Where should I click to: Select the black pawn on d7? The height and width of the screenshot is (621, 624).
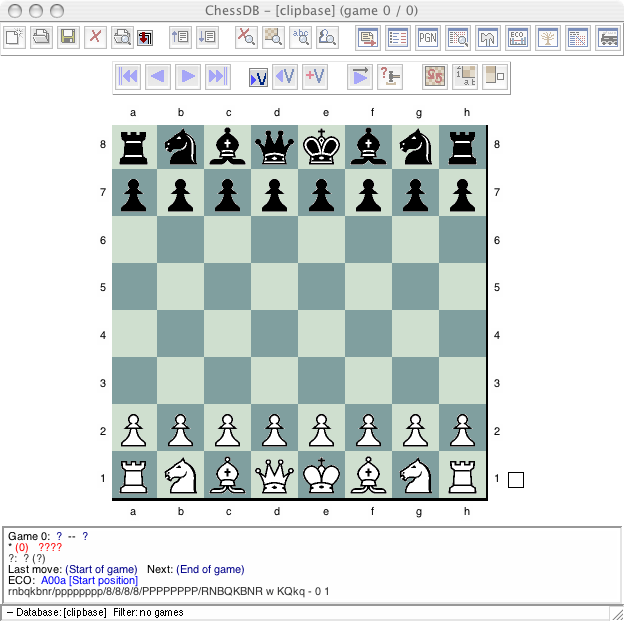[275, 193]
